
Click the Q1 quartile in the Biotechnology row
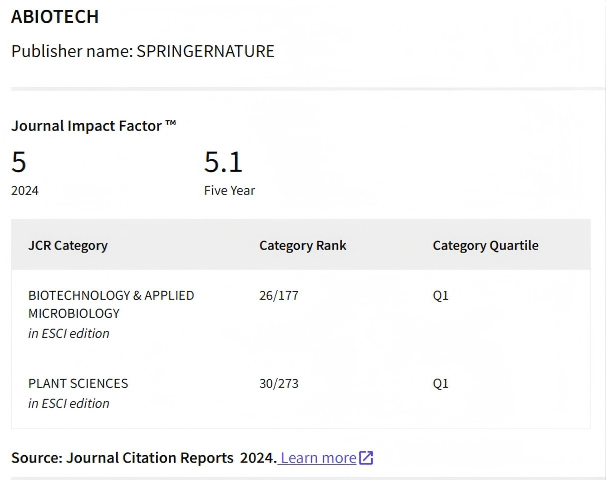pyautogui.click(x=440, y=295)
